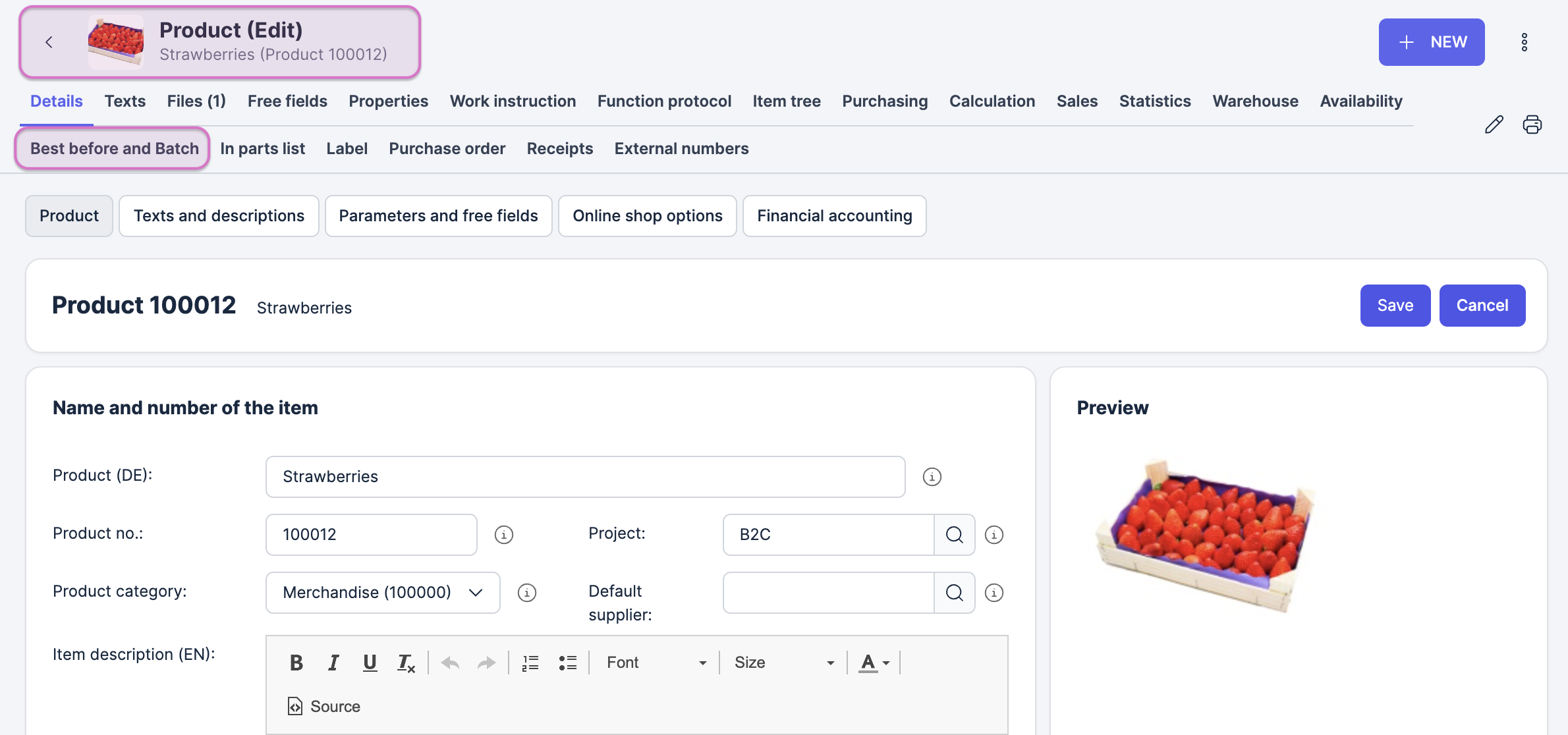The width and height of the screenshot is (1568, 735).
Task: Click the printer icon
Action: (1532, 124)
